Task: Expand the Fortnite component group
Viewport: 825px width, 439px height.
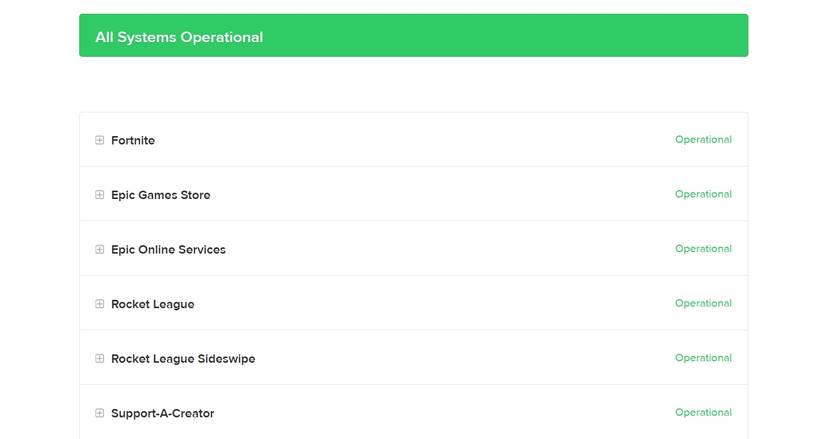Action: (x=100, y=141)
